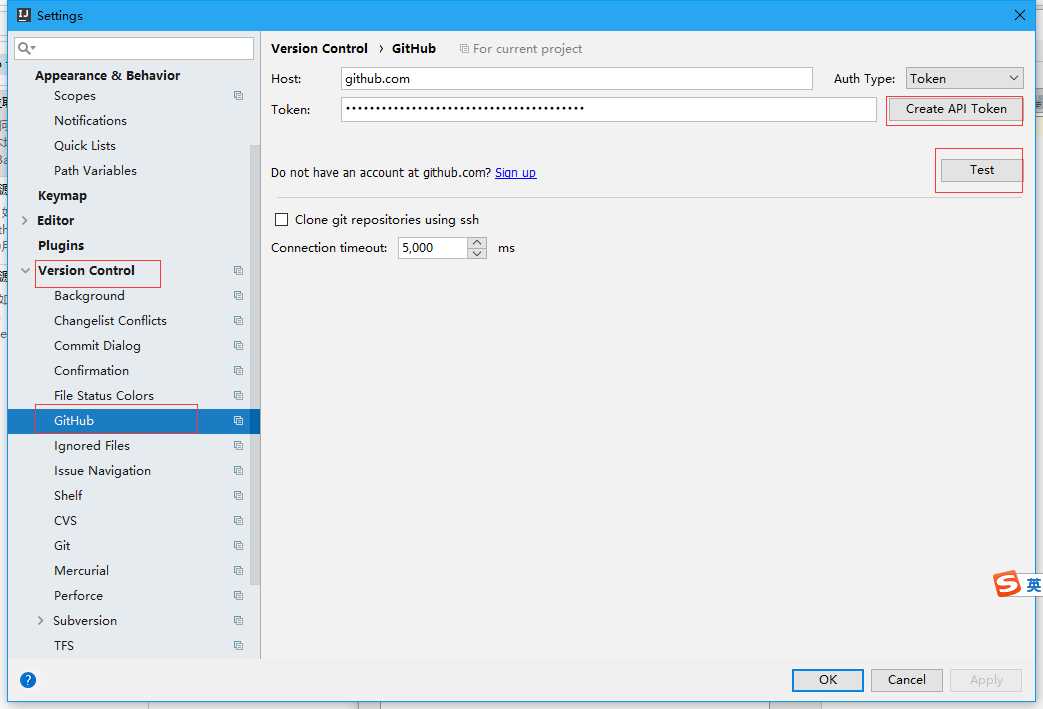Enable Clone git repositories using ssh

click(281, 219)
